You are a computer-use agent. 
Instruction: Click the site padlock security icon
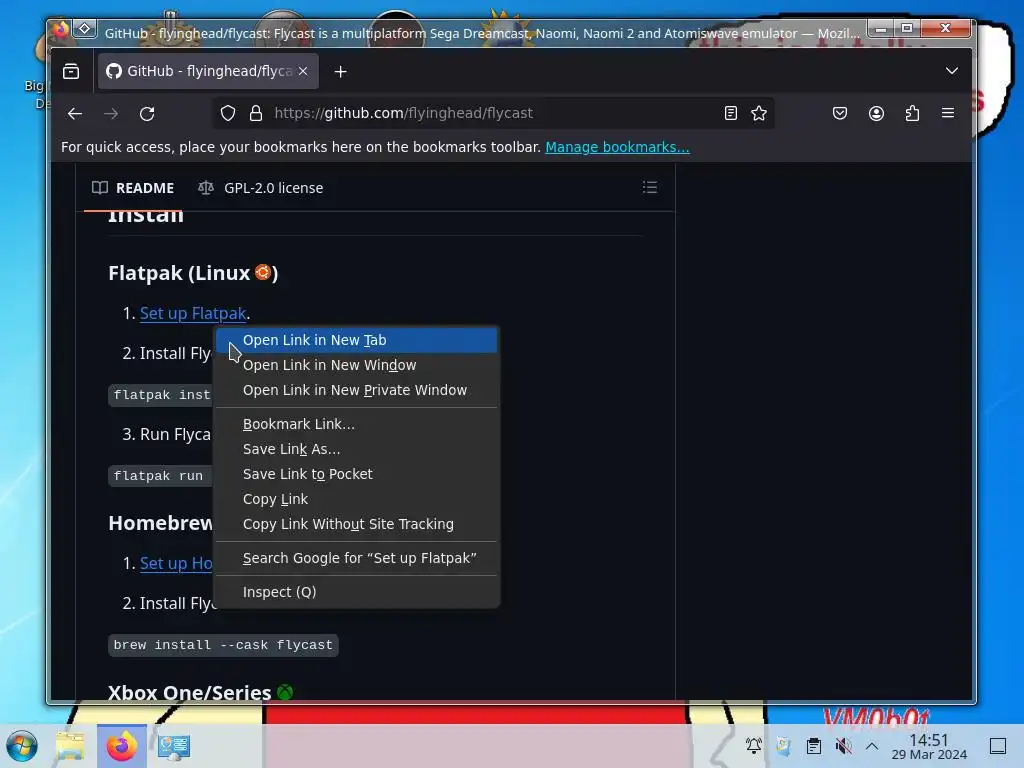256,114
